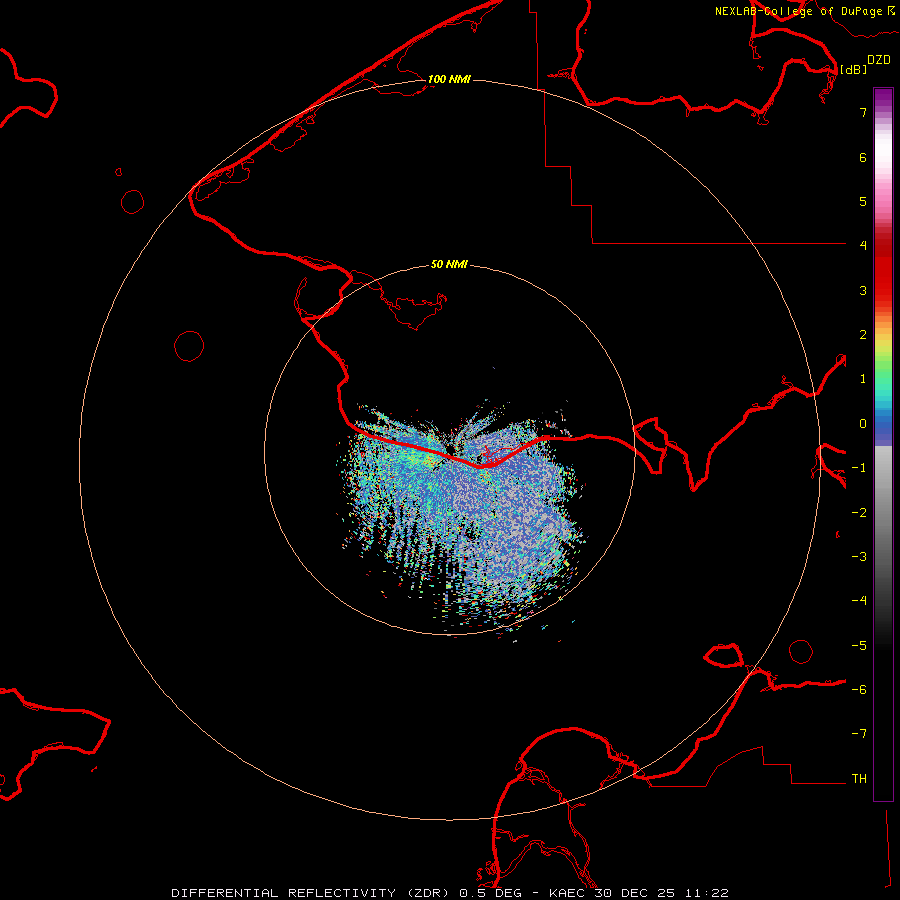The width and height of the screenshot is (900, 900).
Task: Click the [dB] units label
Action: pyautogui.click(x=853, y=69)
